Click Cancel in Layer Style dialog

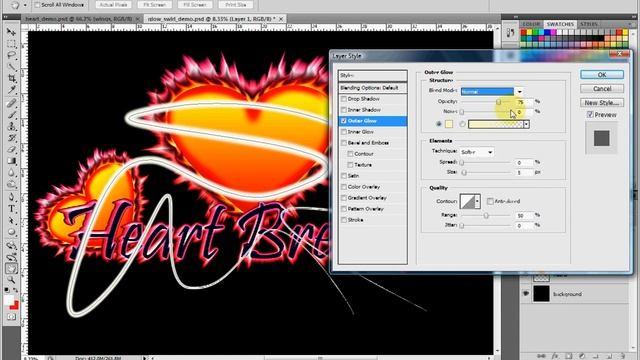pyautogui.click(x=602, y=89)
